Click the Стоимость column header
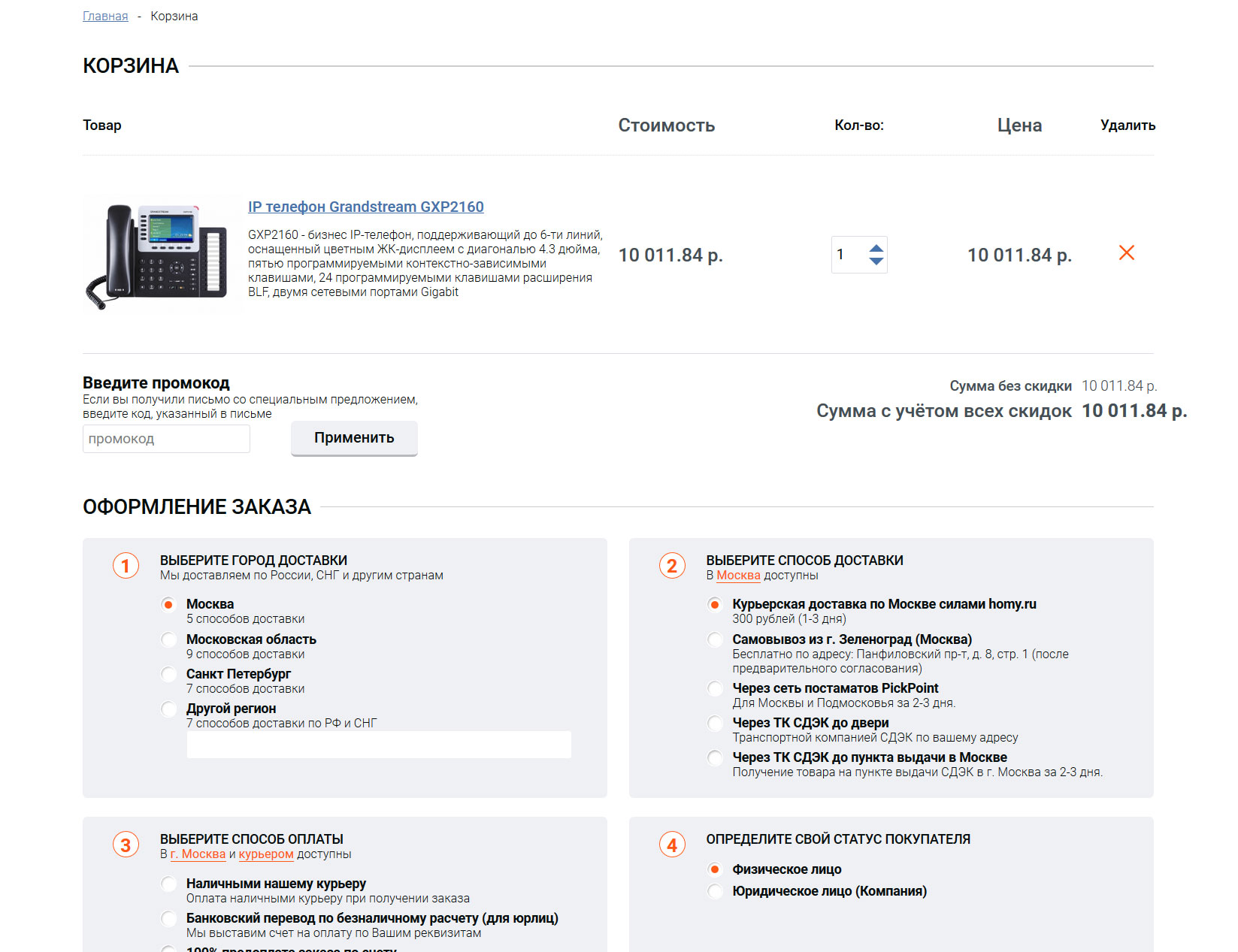 (667, 125)
